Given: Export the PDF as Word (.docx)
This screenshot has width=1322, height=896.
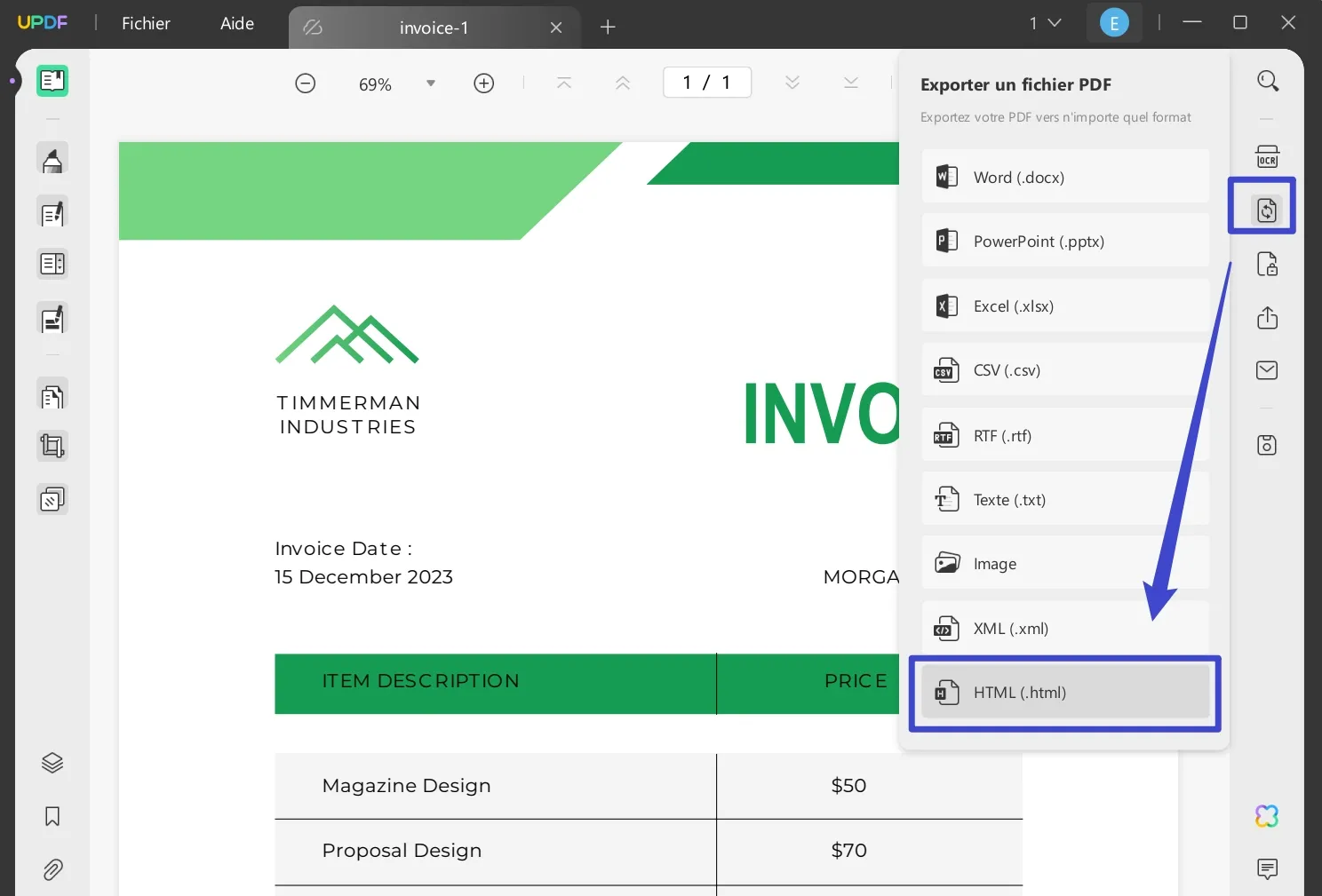Looking at the screenshot, I should [1065, 177].
